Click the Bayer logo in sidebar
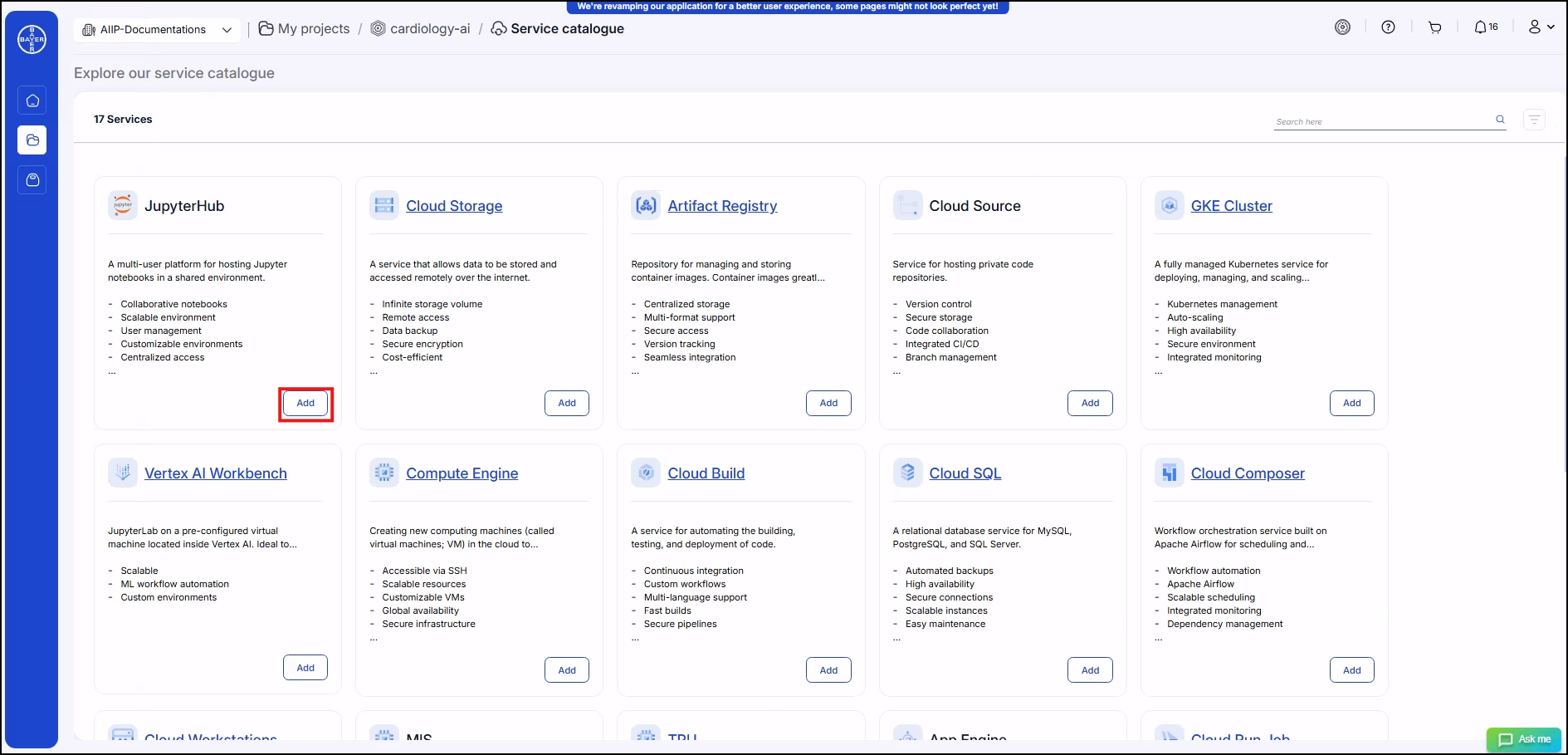 [x=32, y=39]
